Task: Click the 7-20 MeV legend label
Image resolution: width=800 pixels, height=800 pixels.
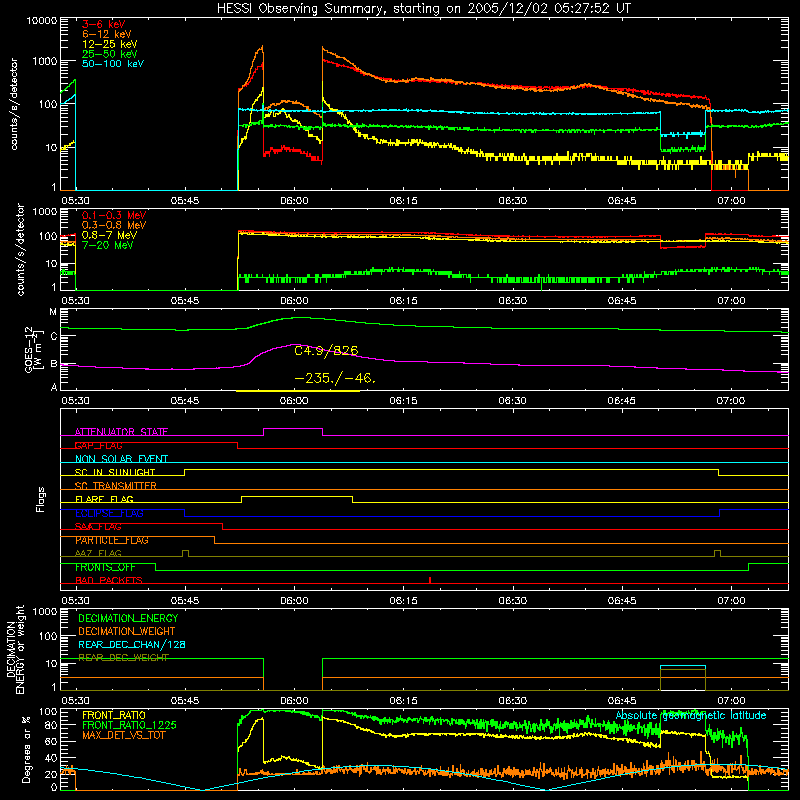Action: 108,245
